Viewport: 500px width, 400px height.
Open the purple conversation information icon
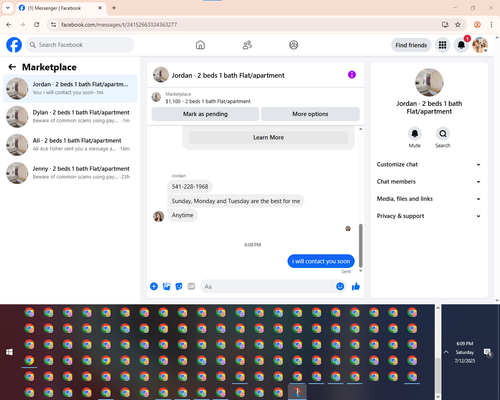pos(352,75)
